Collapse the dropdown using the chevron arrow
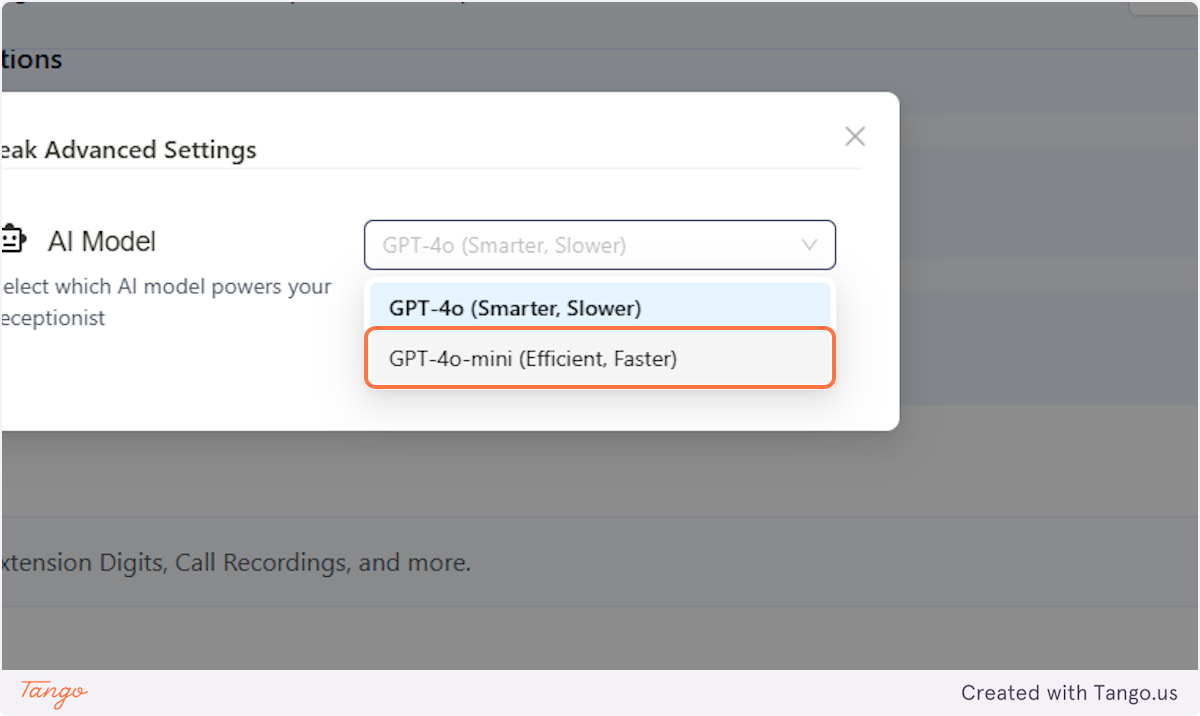Image resolution: width=1200 pixels, height=716 pixels. pyautogui.click(x=810, y=245)
